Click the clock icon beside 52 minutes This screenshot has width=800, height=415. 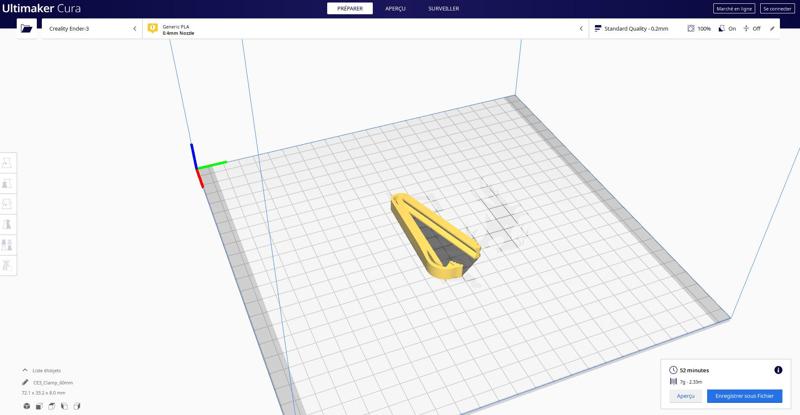click(x=673, y=370)
